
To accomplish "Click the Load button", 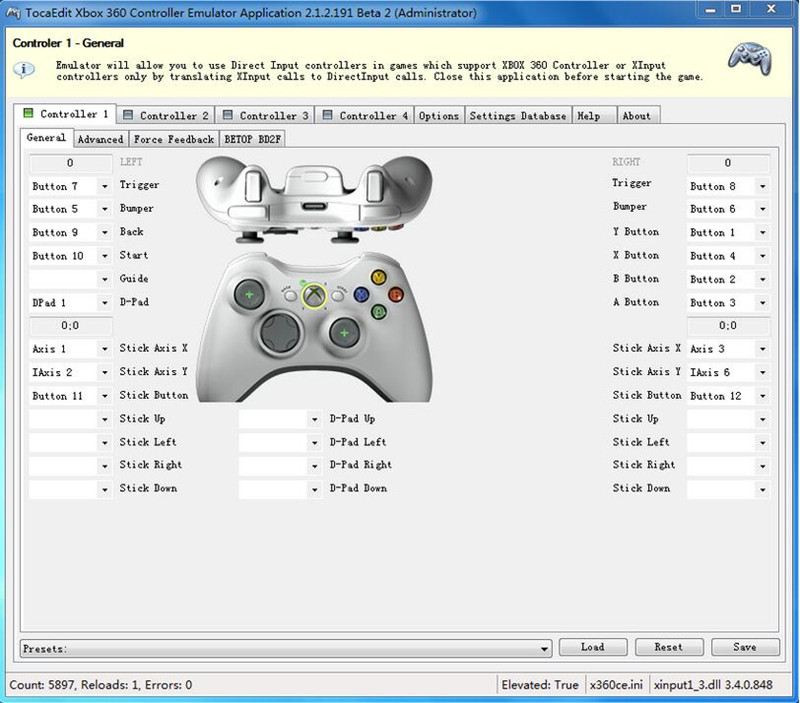I will (592, 647).
